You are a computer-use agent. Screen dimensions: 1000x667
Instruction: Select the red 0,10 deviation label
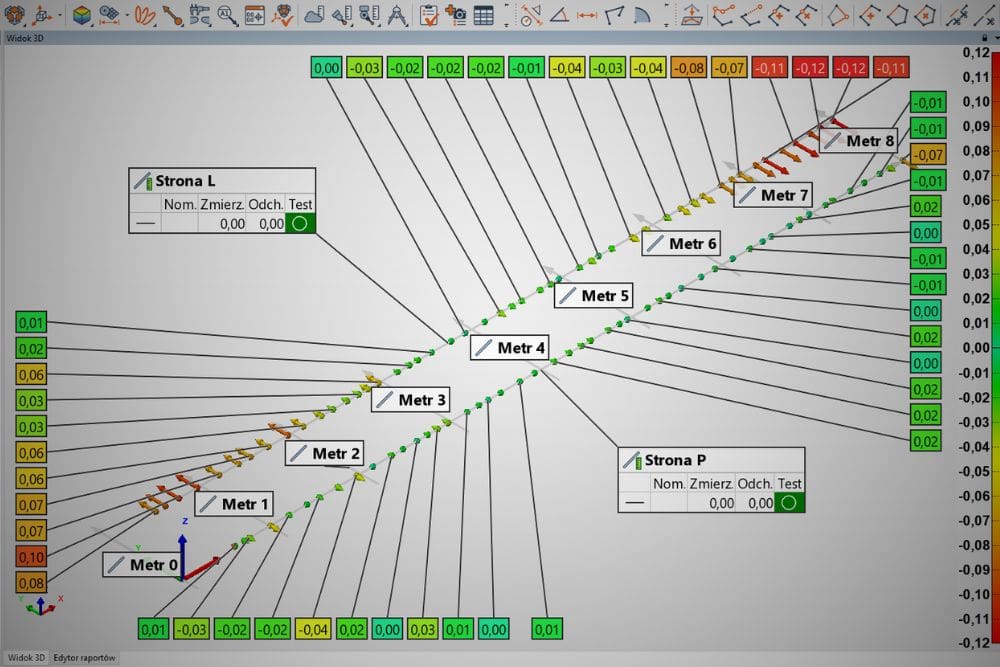pyautogui.click(x=30, y=557)
